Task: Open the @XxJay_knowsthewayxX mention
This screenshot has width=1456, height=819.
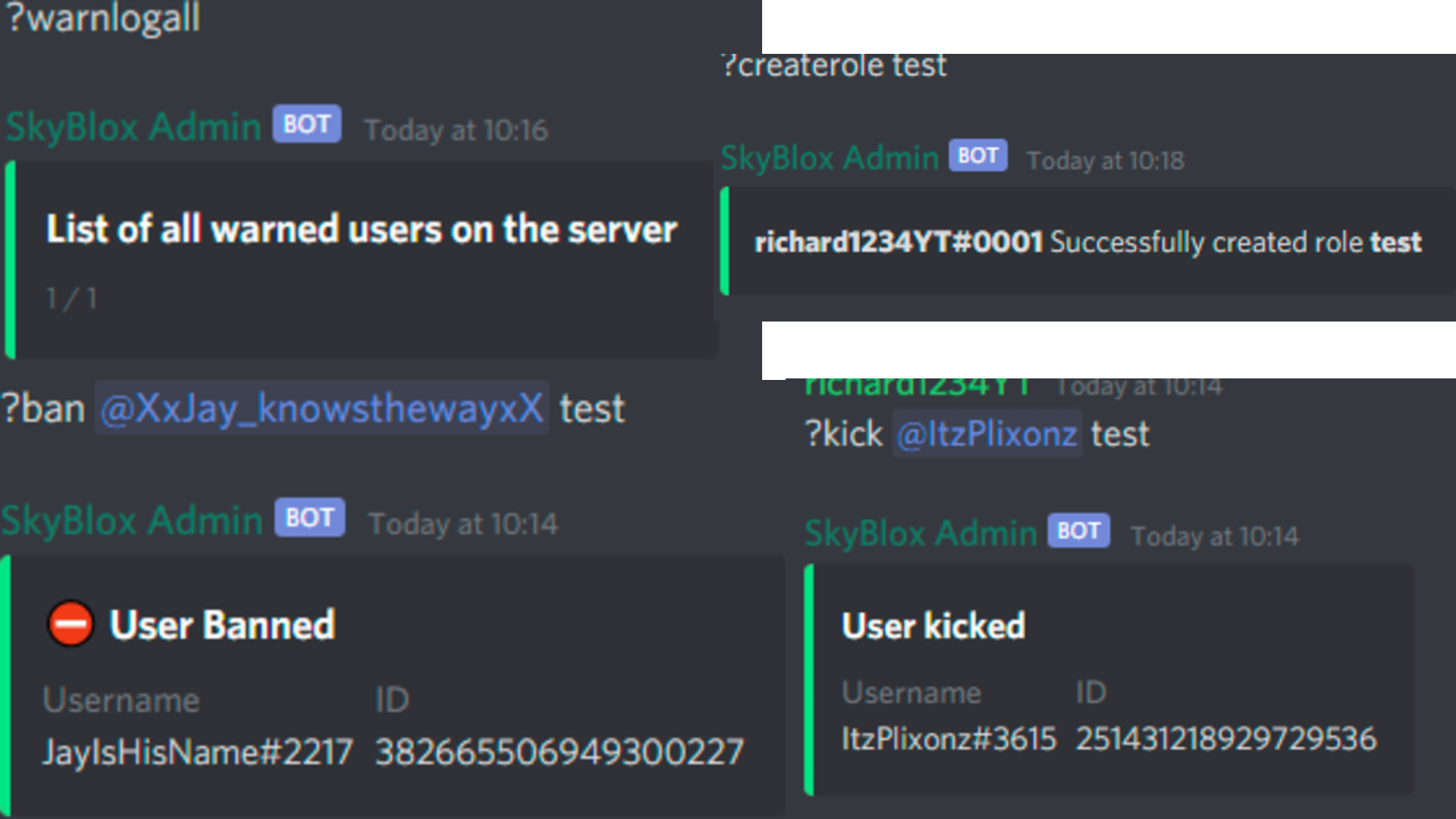Action: pyautogui.click(x=322, y=408)
